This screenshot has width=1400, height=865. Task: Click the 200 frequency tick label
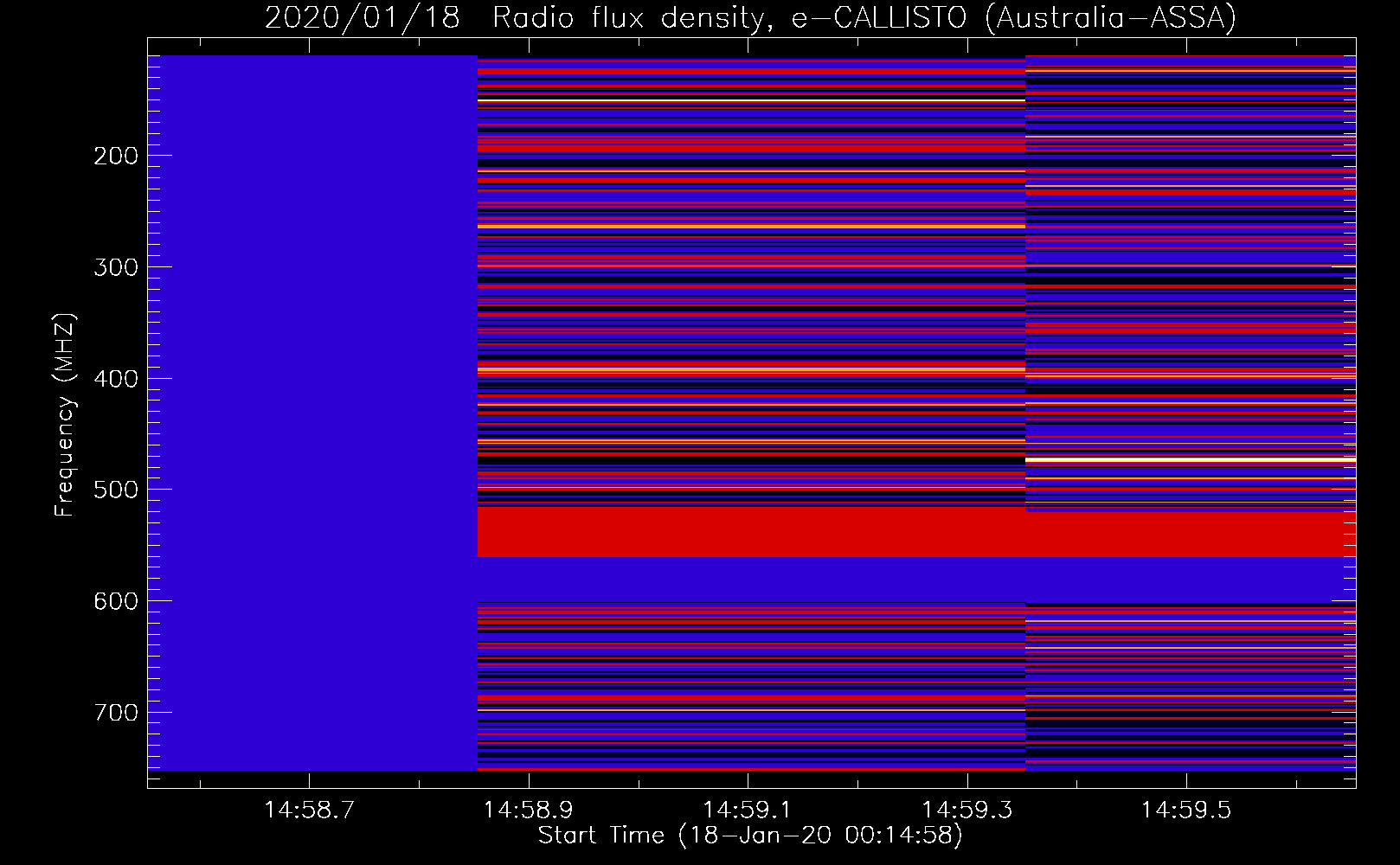pos(116,156)
